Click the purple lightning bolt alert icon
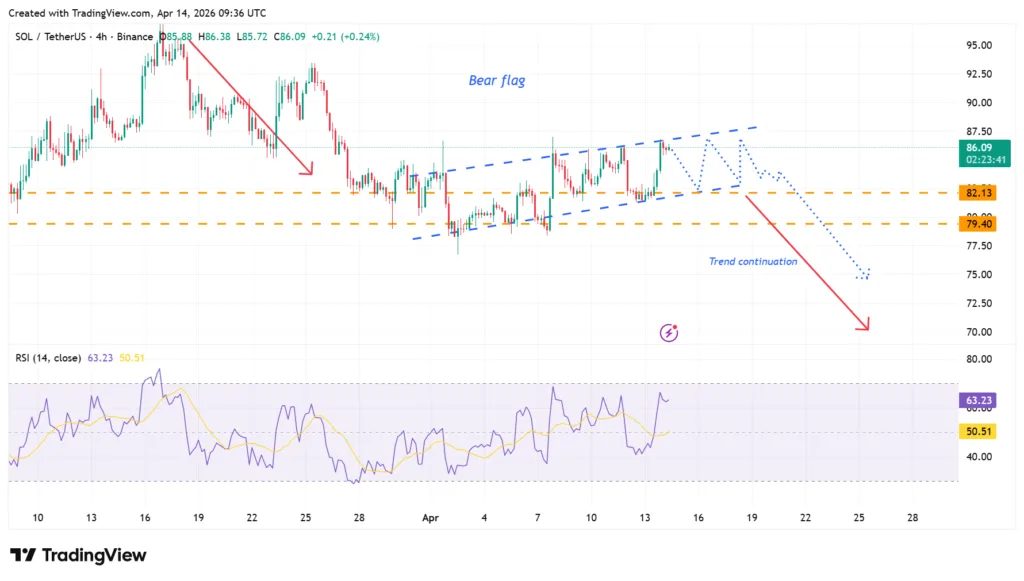 [x=667, y=331]
